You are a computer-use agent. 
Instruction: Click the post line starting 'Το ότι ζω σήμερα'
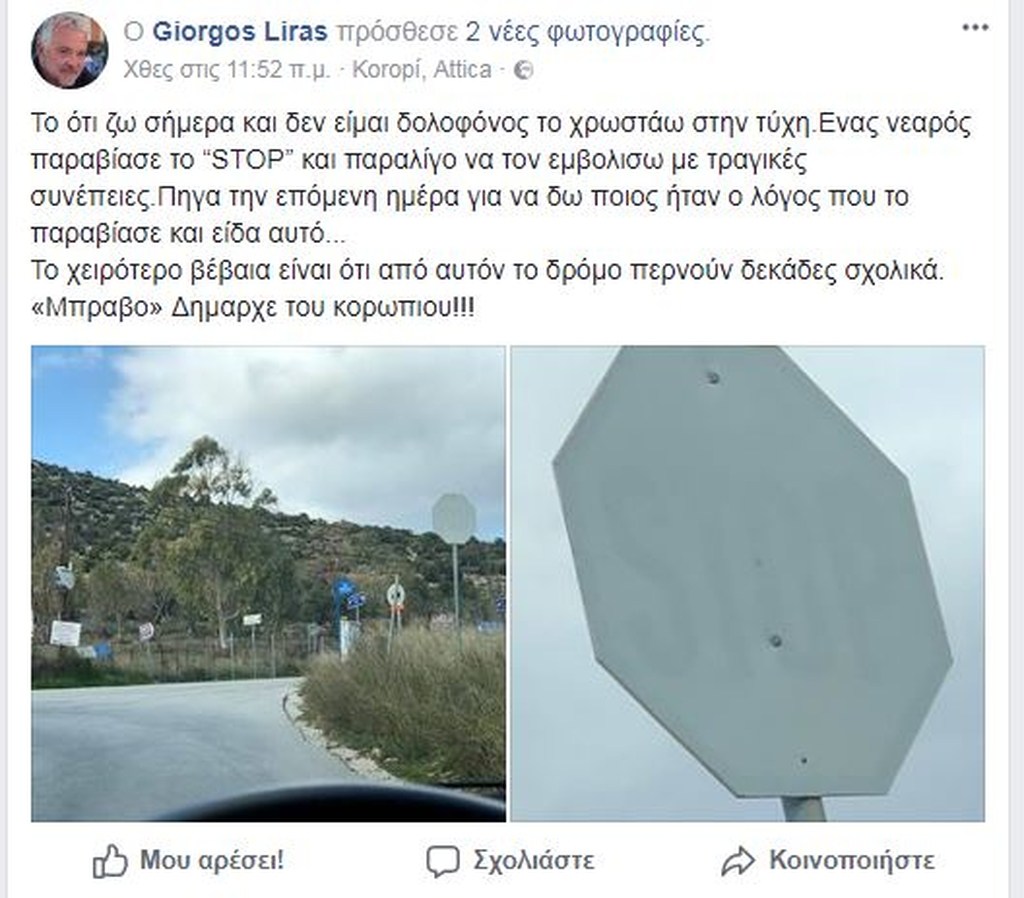(501, 123)
